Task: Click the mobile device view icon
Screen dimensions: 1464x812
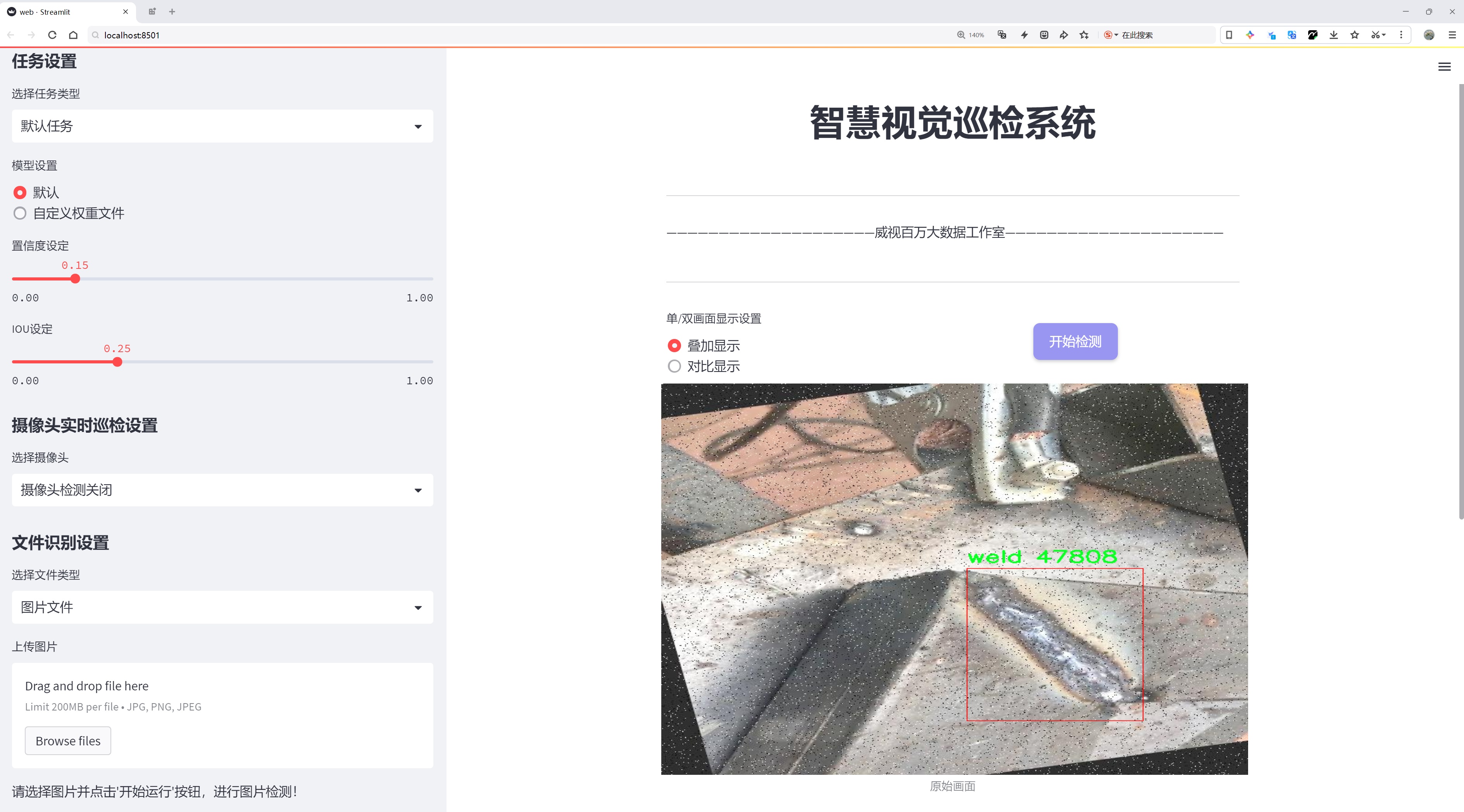Action: (1229, 35)
